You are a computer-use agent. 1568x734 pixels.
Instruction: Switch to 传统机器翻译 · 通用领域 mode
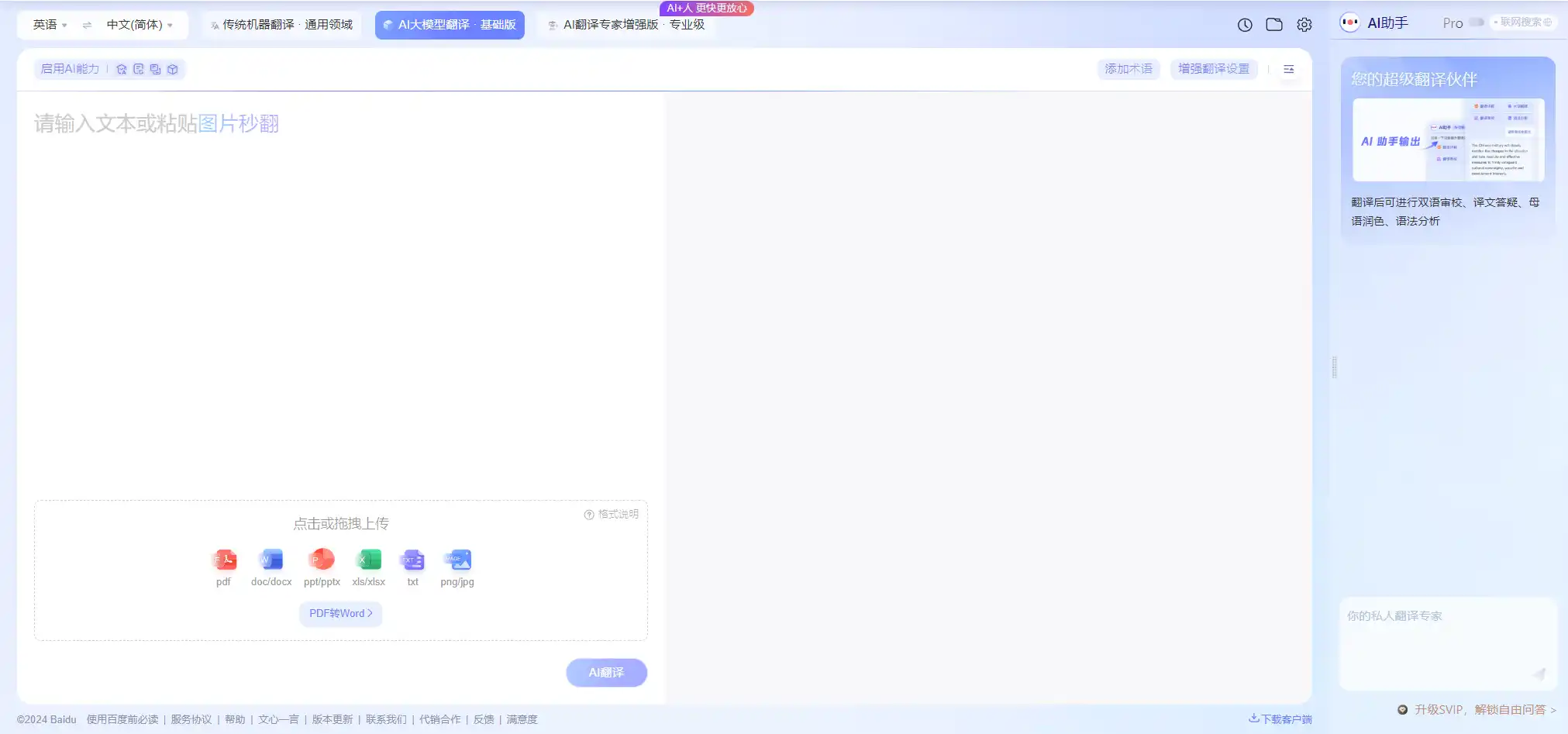(281, 25)
